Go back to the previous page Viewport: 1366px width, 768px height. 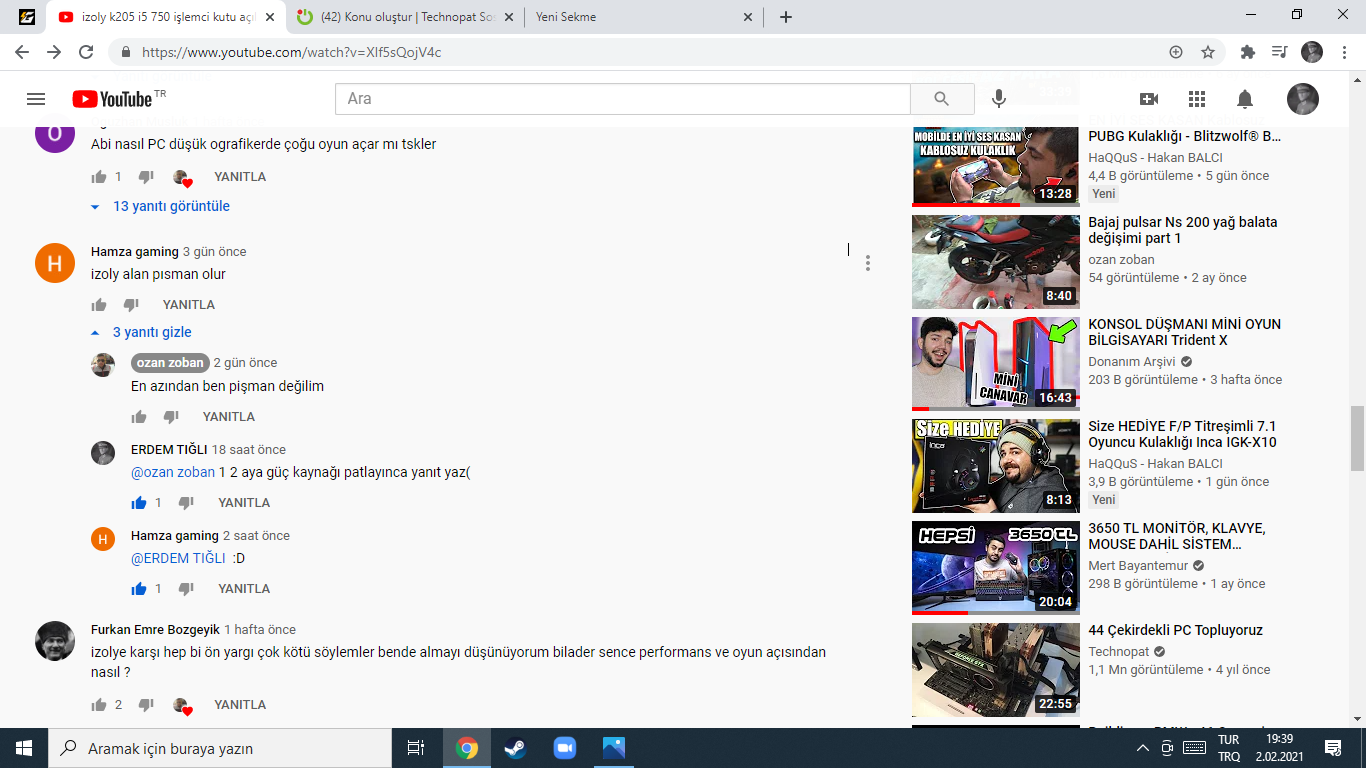[22, 52]
